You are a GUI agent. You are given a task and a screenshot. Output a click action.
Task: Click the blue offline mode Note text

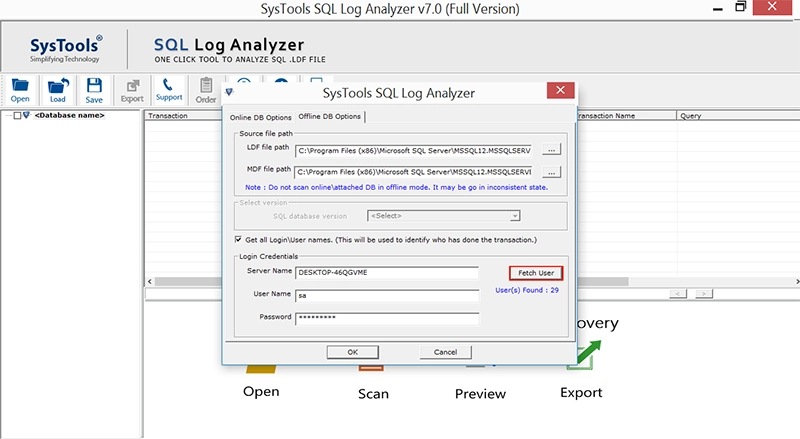pyautogui.click(x=396, y=187)
